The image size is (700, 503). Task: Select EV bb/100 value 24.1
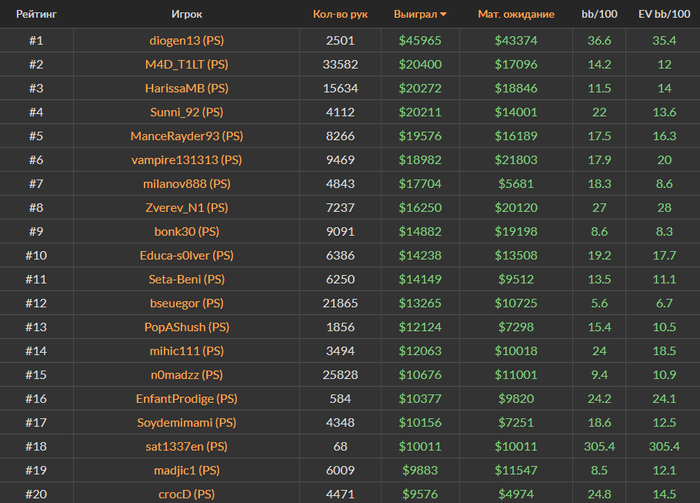tap(664, 399)
